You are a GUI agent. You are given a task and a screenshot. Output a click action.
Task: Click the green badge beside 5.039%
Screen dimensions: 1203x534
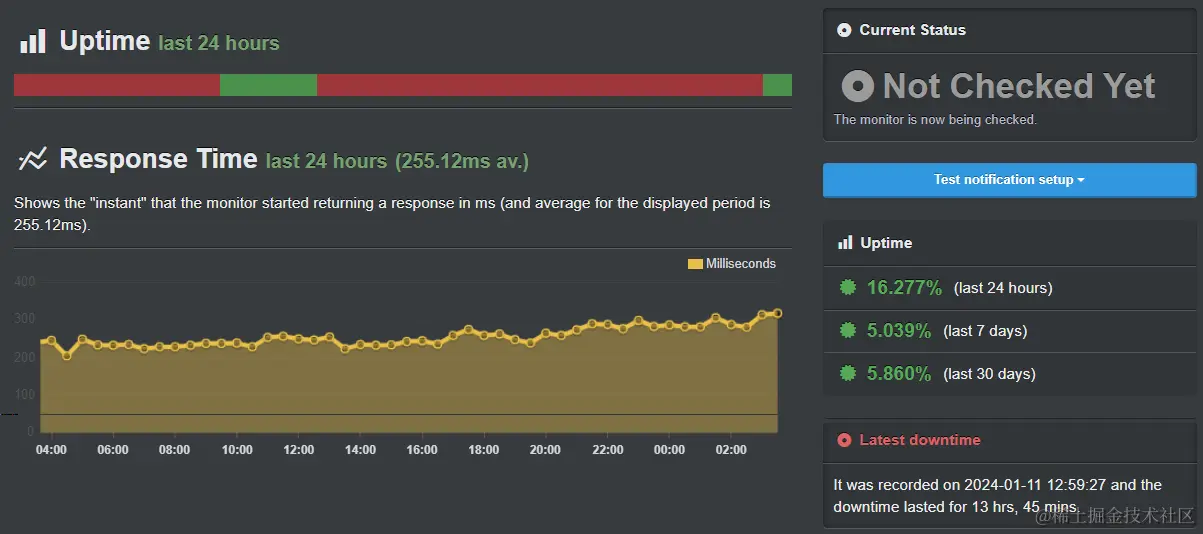coord(848,331)
